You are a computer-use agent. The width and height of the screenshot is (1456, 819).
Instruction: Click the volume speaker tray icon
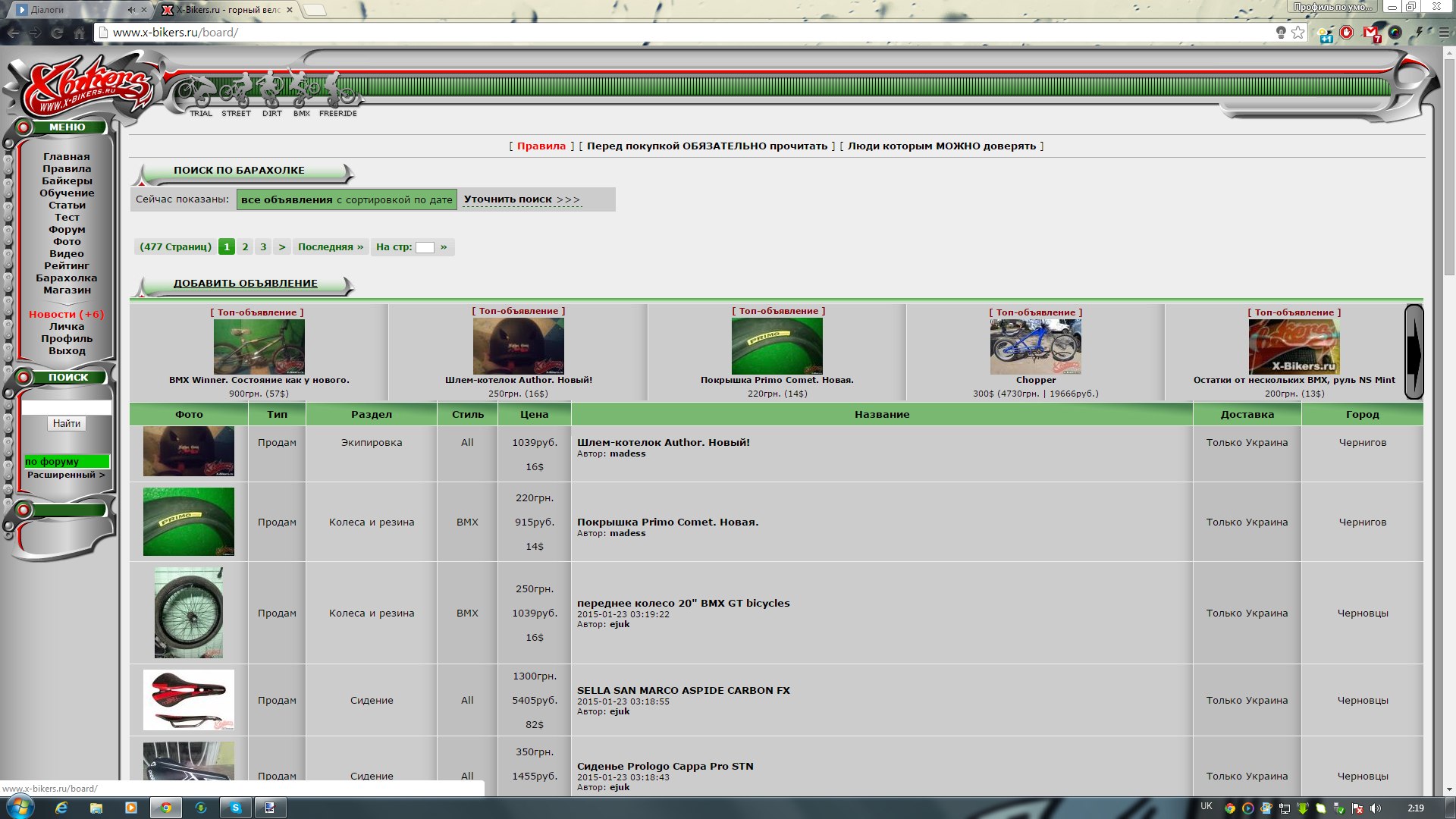coord(1376,808)
